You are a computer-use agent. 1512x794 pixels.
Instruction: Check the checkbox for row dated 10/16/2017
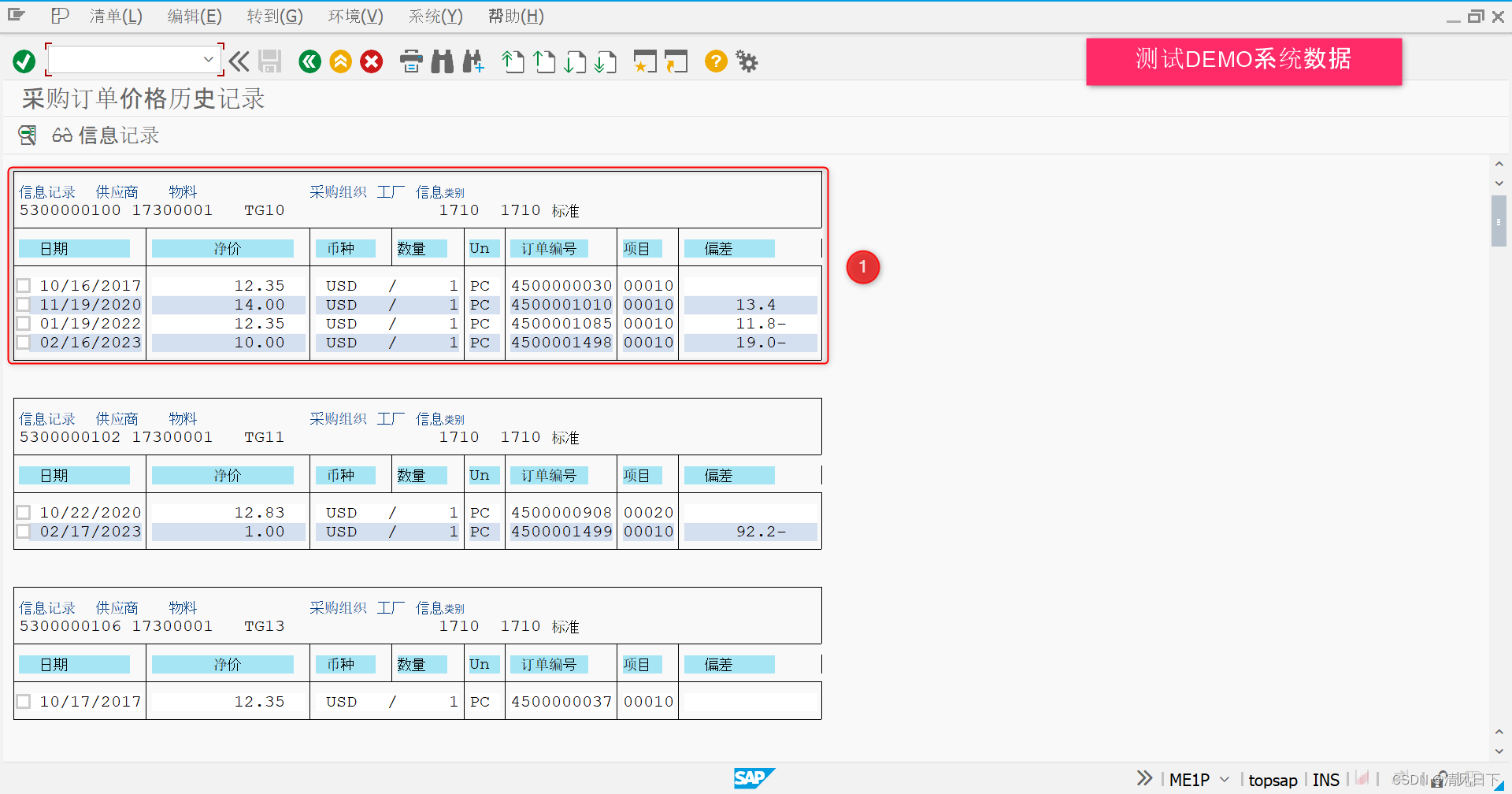(x=23, y=285)
